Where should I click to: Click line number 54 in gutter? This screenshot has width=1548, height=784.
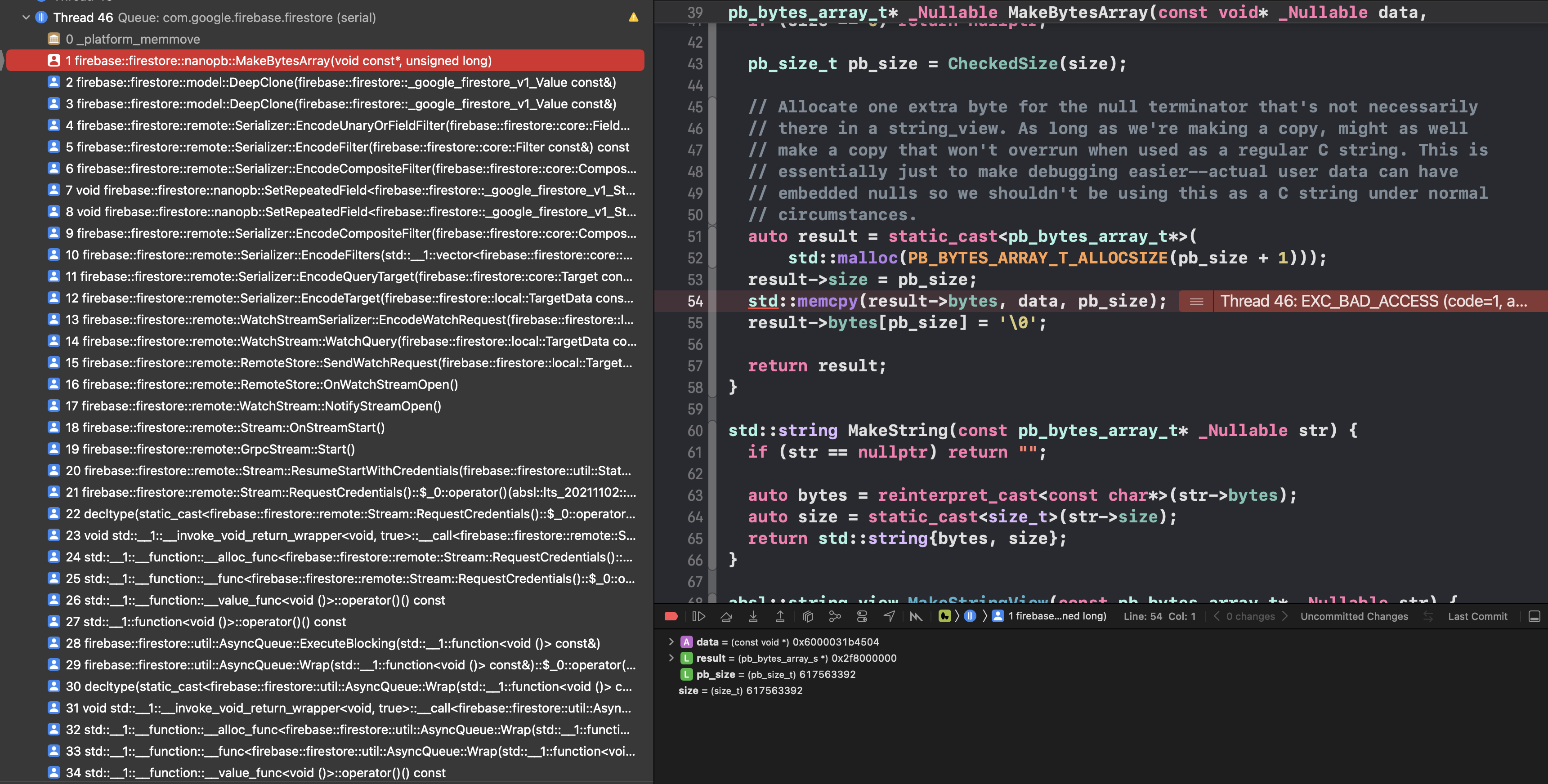695,301
